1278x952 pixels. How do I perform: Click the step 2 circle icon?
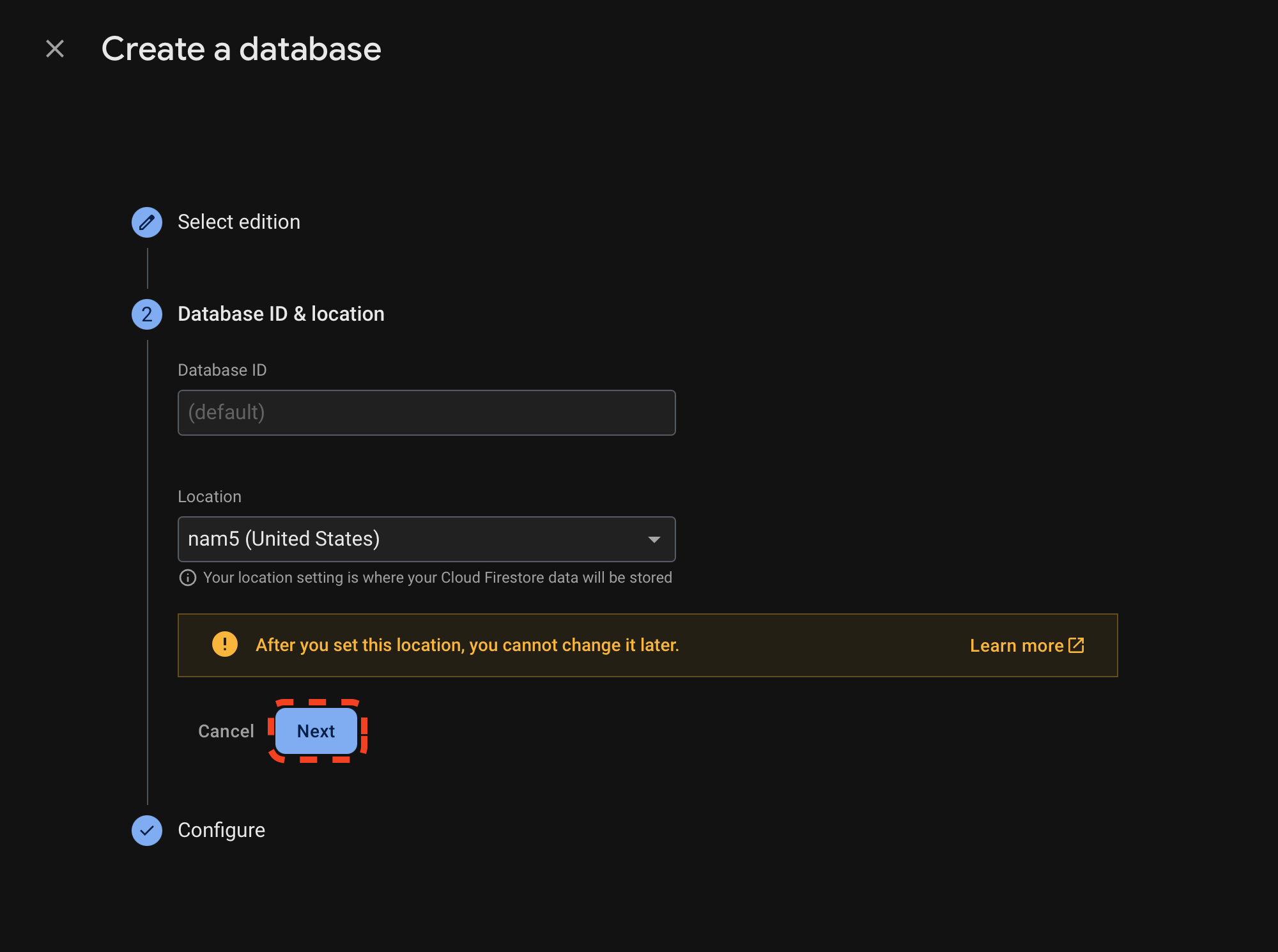point(146,314)
